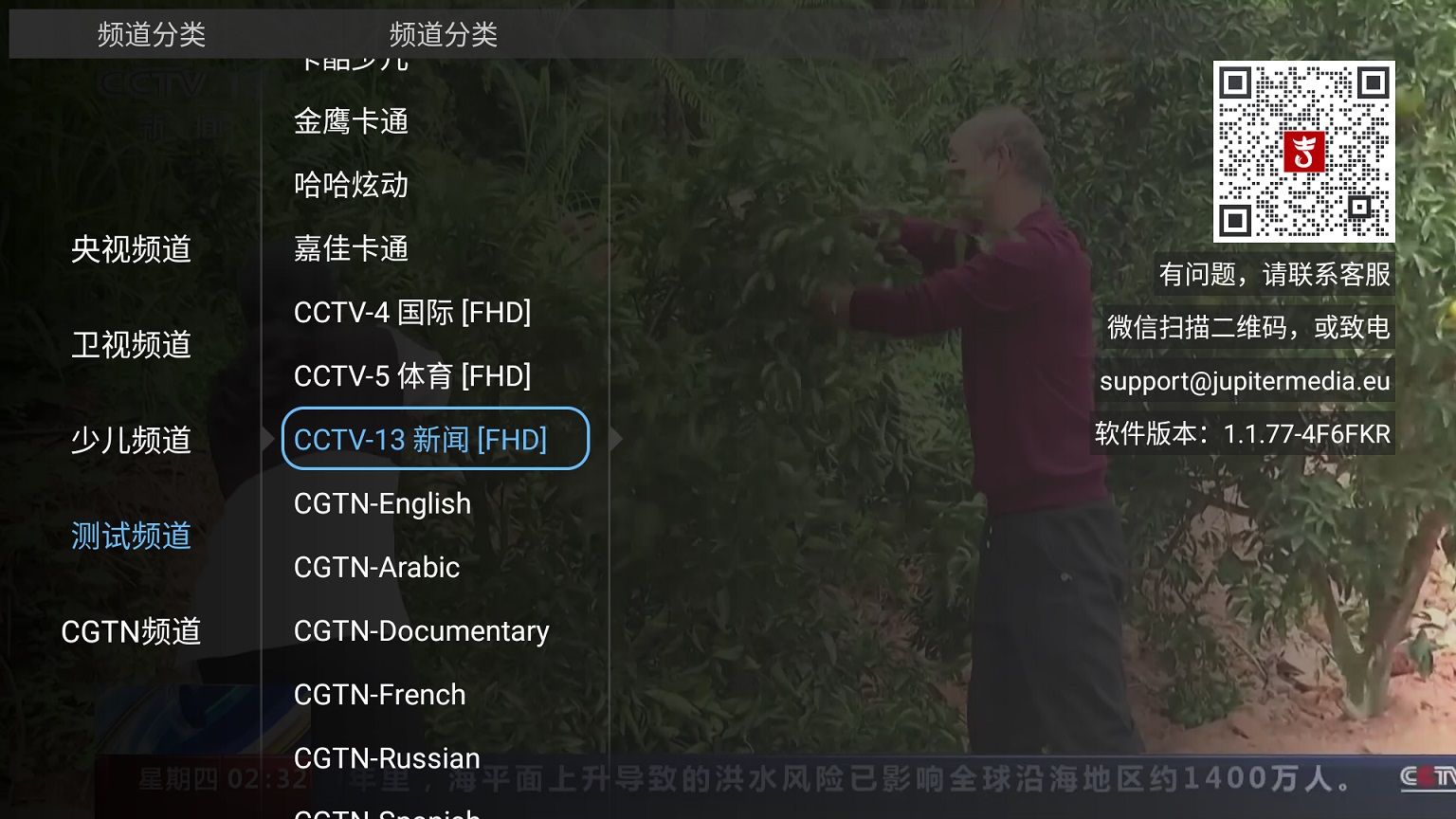Click the support@jupitermedia.eu email address

point(1245,381)
